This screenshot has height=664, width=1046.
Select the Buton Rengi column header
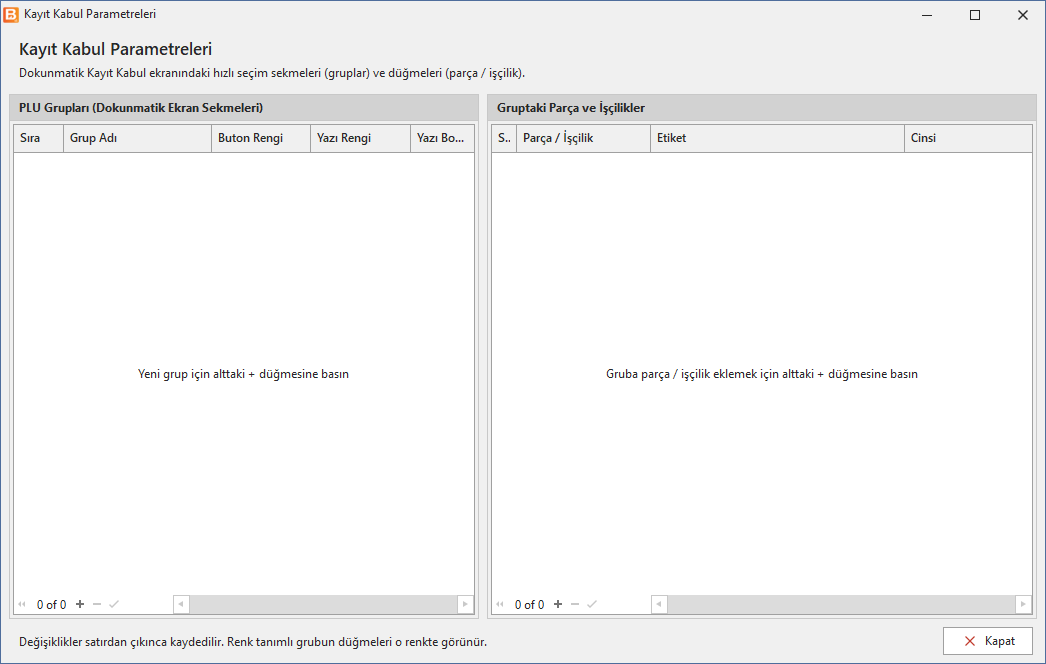tap(261, 138)
